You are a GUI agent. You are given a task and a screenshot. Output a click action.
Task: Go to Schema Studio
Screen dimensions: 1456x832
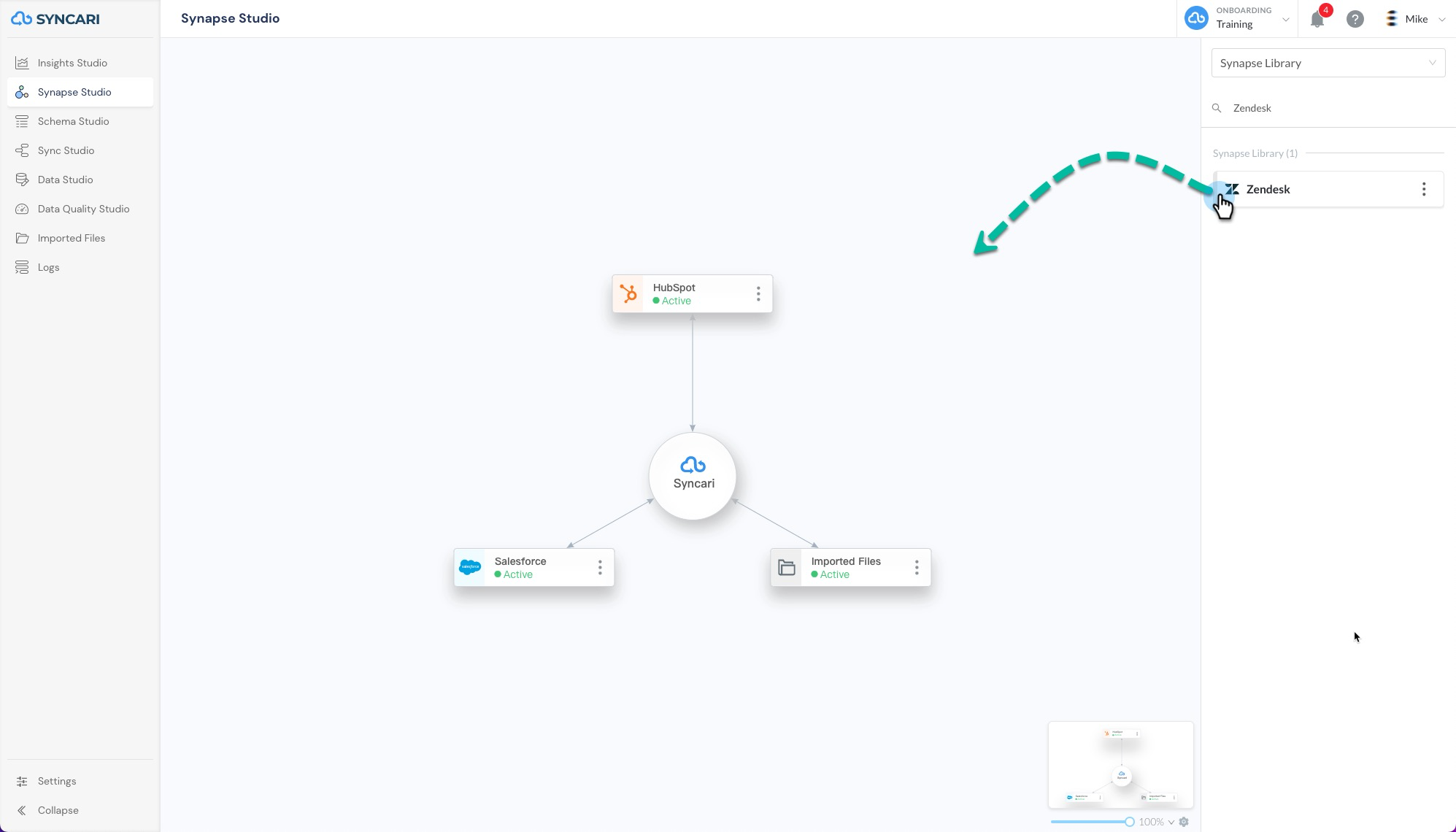tap(80, 121)
